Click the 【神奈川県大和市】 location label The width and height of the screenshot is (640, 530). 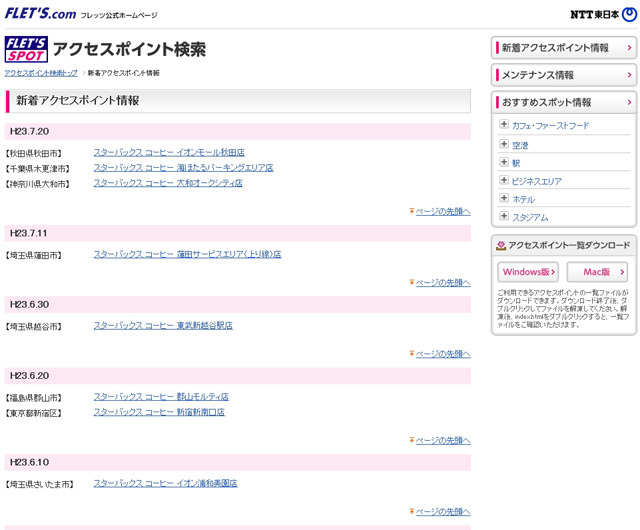(x=38, y=184)
